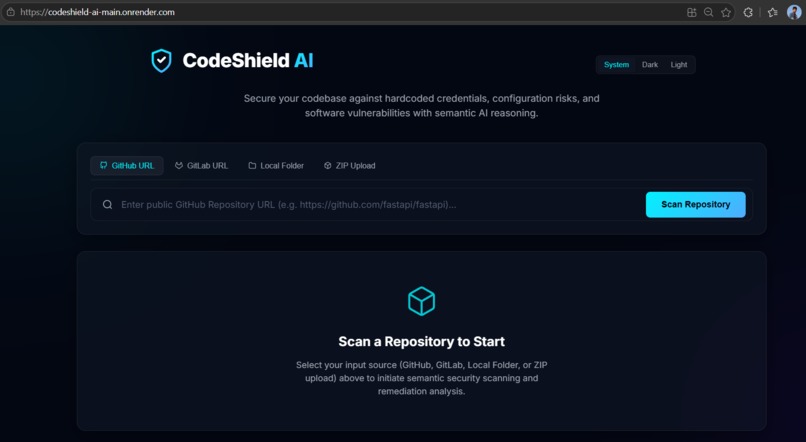The width and height of the screenshot is (806, 442).
Task: Click the 'Scan a Repository to Start' heading
Action: (422, 341)
